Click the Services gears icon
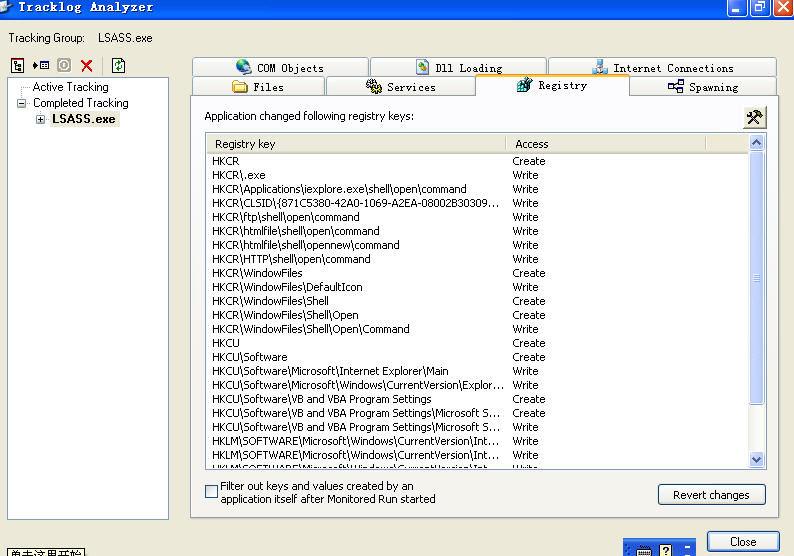Viewport: 794px width, 556px height. (x=374, y=87)
